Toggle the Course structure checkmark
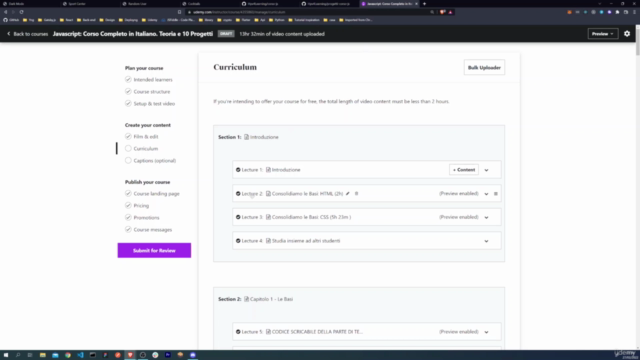Image resolution: width=640 pixels, height=360 pixels. click(128, 91)
